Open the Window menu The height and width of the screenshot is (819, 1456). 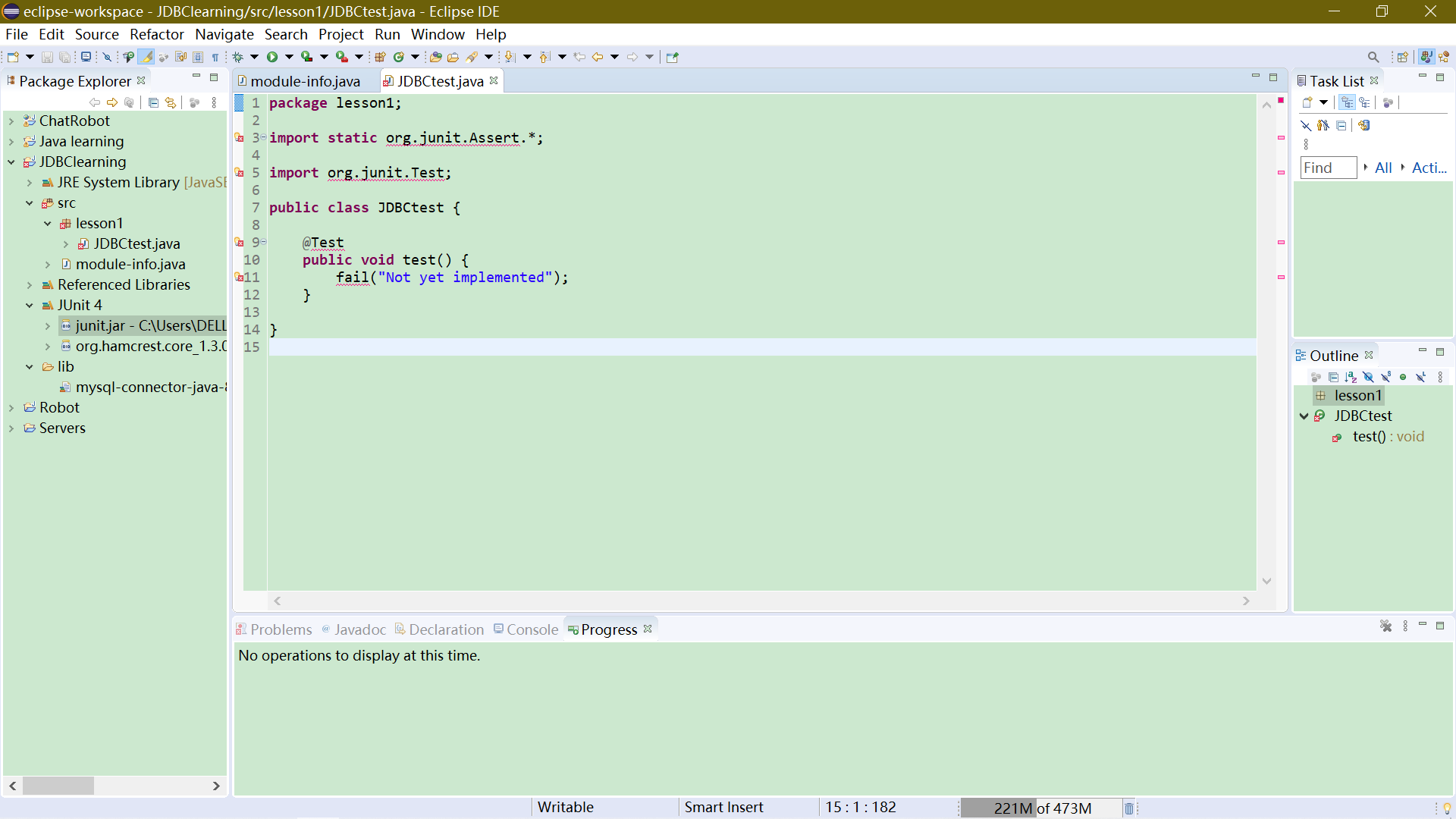point(438,34)
